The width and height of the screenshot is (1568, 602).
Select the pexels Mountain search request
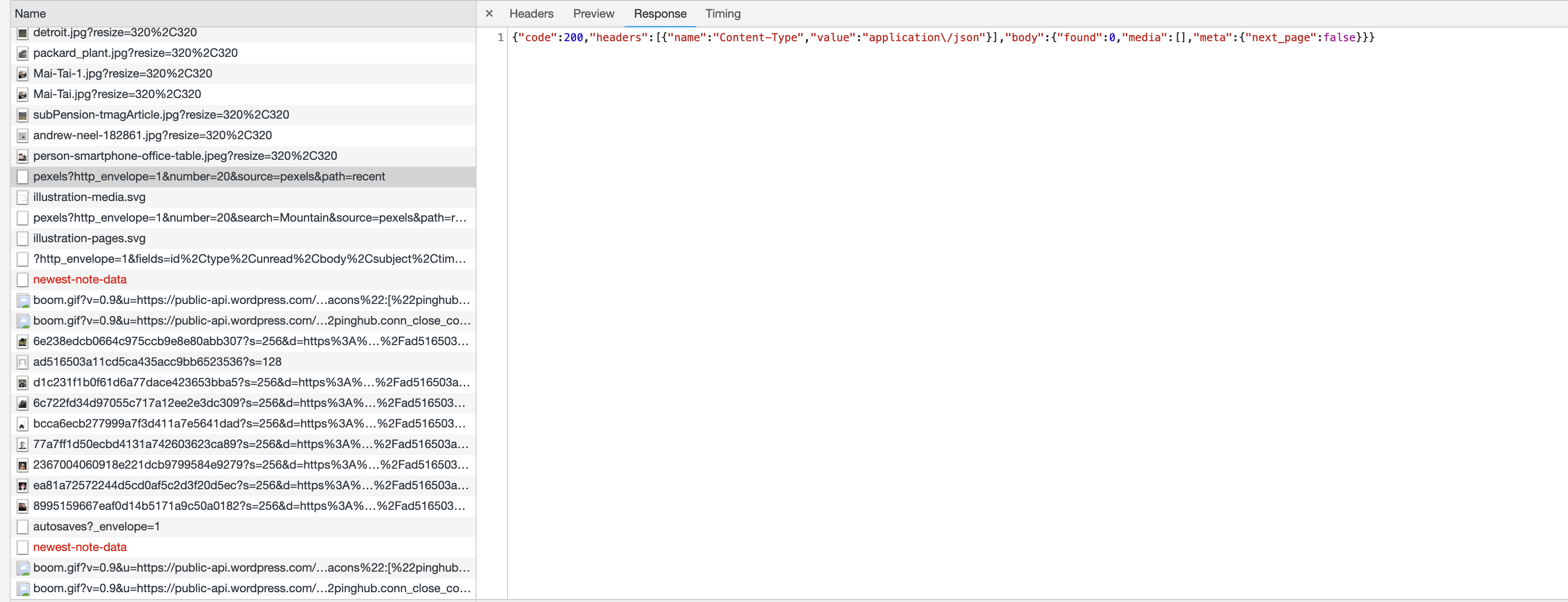pos(250,218)
